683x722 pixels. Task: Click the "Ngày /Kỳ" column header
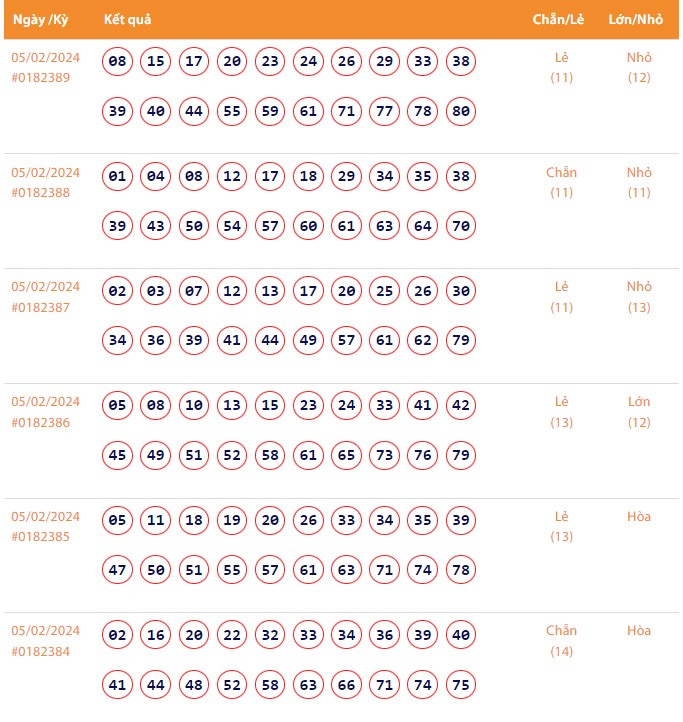click(41, 20)
